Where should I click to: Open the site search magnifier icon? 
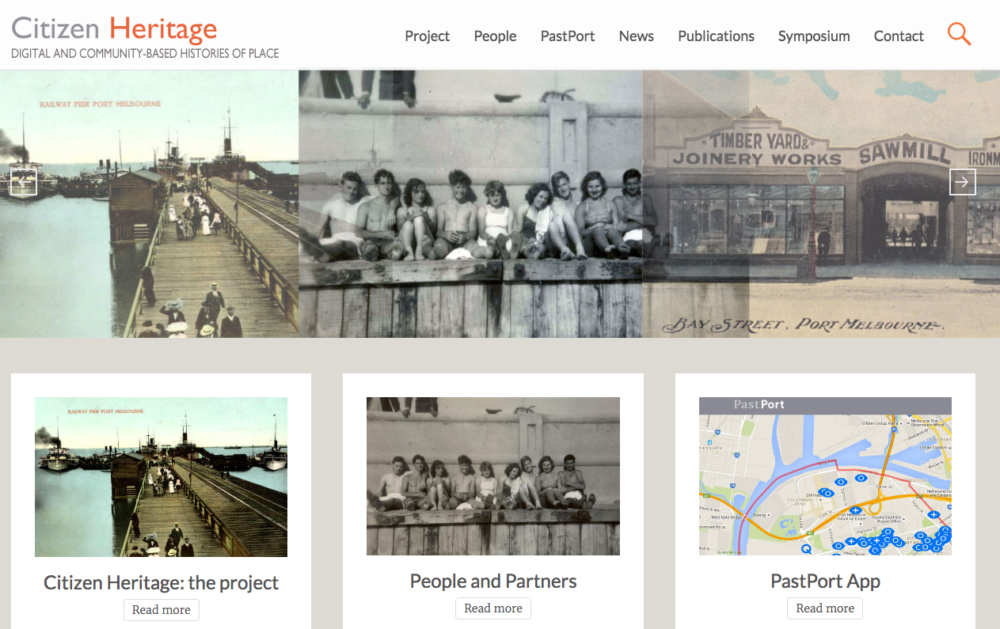[x=959, y=34]
